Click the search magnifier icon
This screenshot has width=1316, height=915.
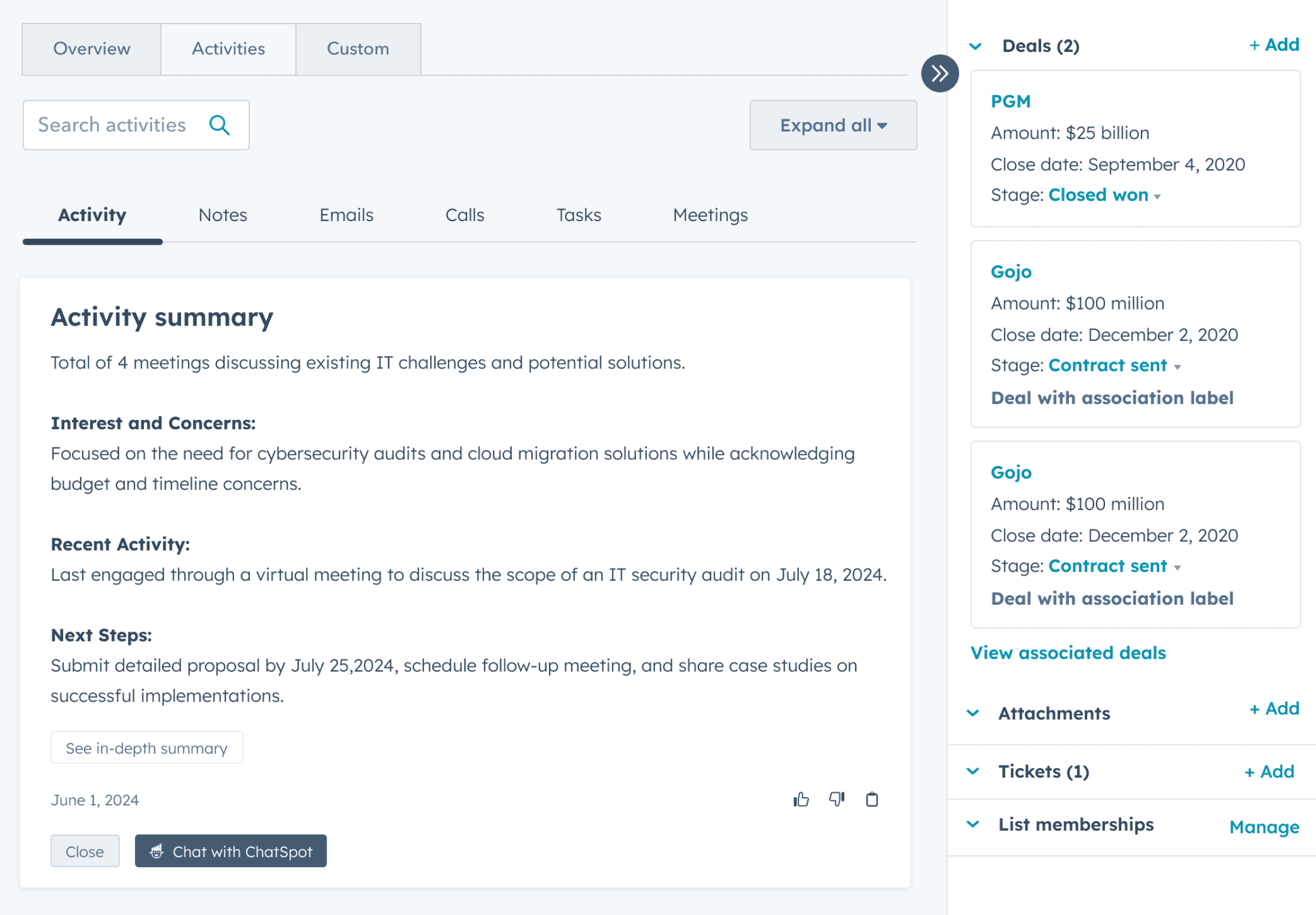point(219,125)
